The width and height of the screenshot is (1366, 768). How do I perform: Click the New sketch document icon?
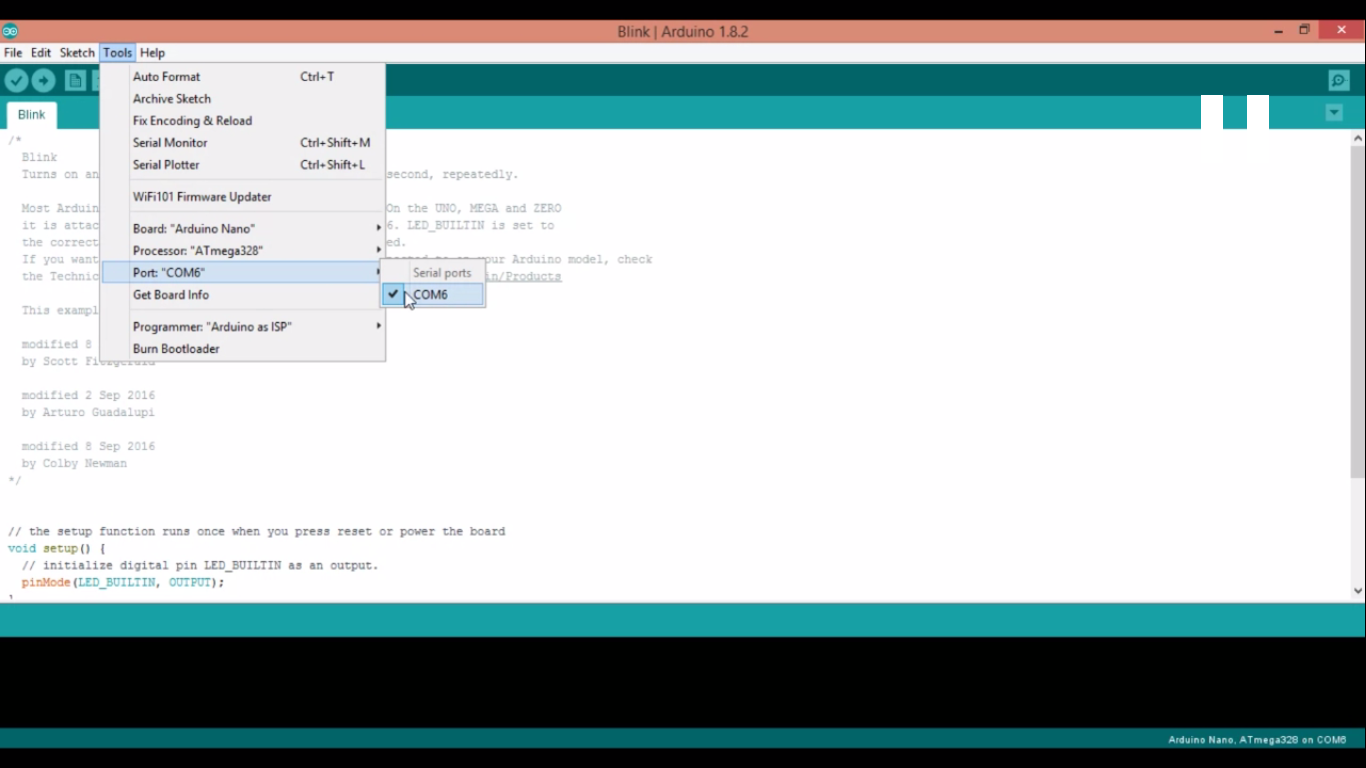click(x=75, y=81)
